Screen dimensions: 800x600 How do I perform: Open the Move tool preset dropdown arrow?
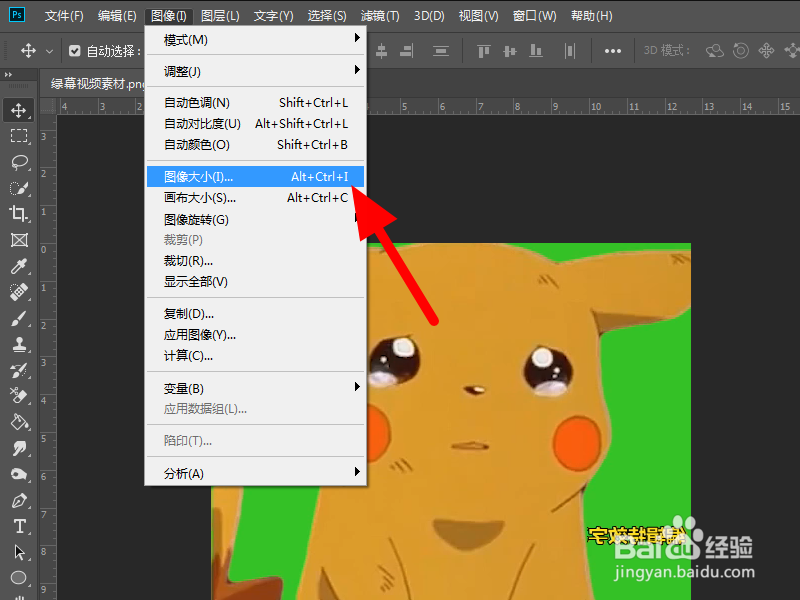point(49,51)
